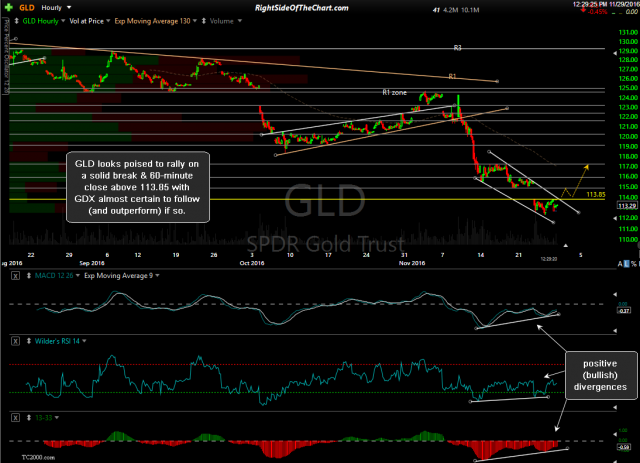This screenshot has width=640, height=463.
Task: Click the left arrow beside the 112.00 price
Action: click(615, 218)
